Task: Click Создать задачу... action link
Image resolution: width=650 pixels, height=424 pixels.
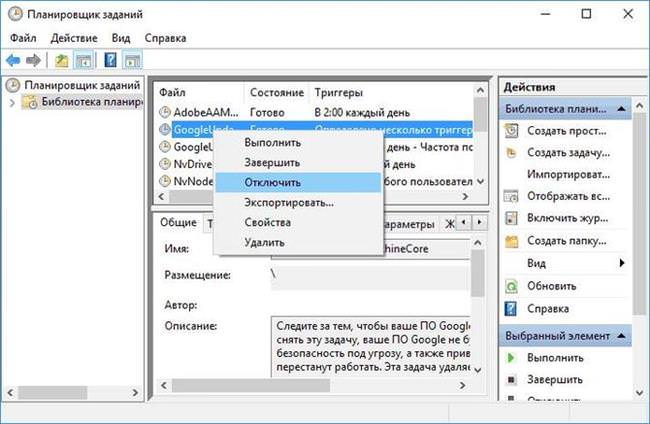Action: (x=568, y=153)
